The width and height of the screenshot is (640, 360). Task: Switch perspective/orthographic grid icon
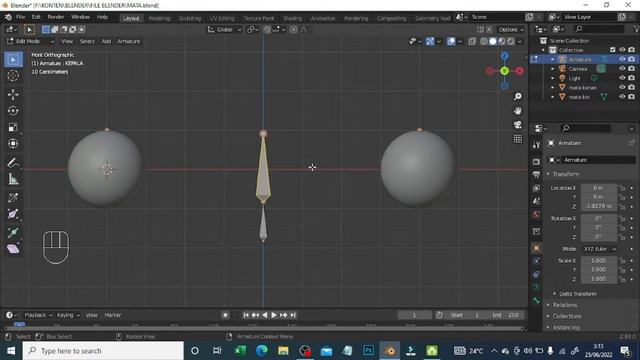[518, 139]
